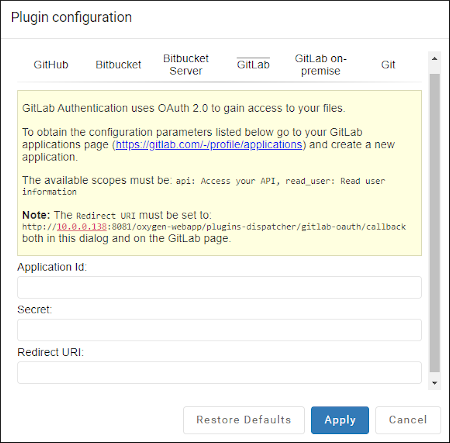Focus the Redirect URI input field
The image size is (450, 443).
(x=219, y=372)
